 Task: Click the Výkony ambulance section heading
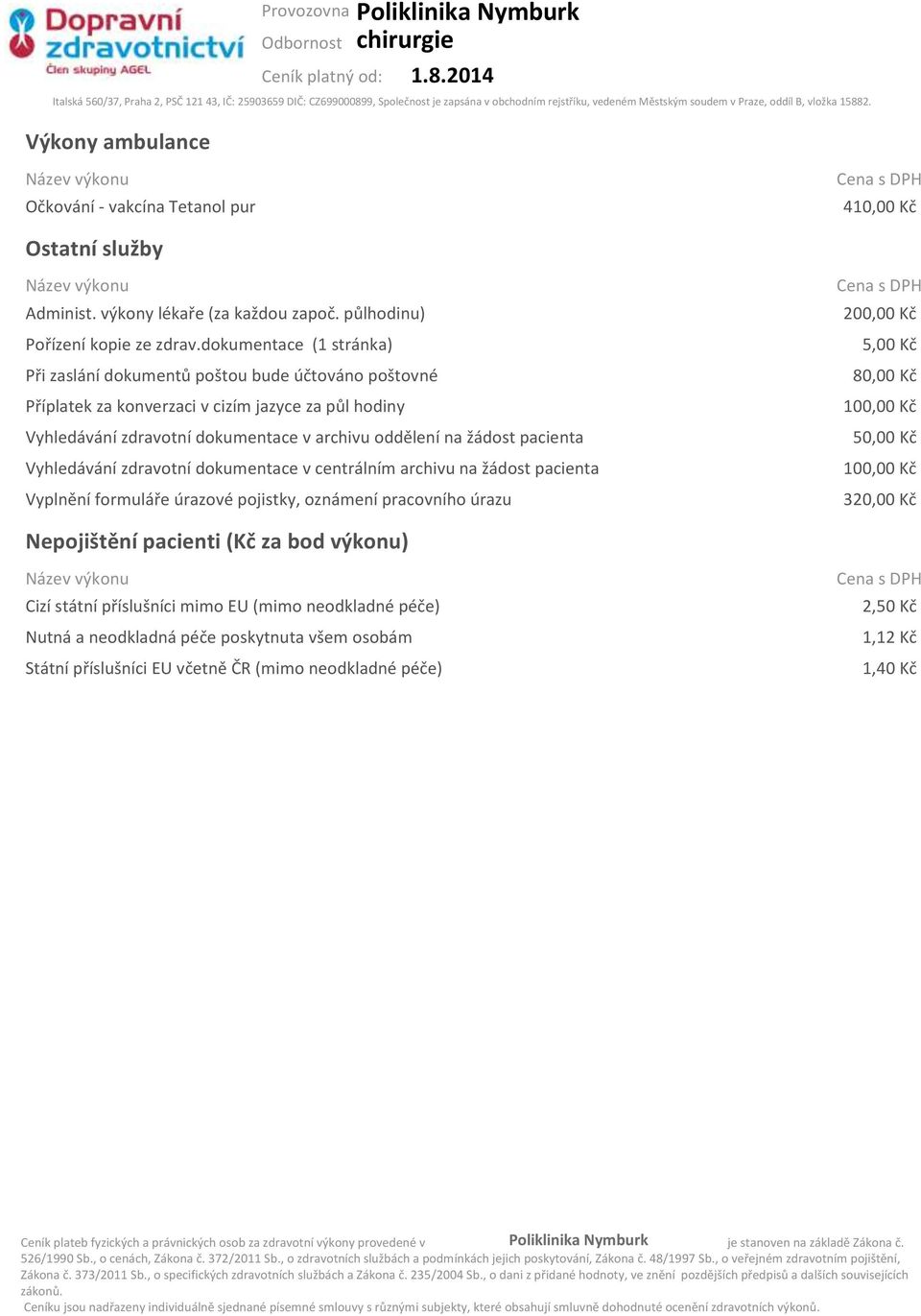(x=118, y=142)
